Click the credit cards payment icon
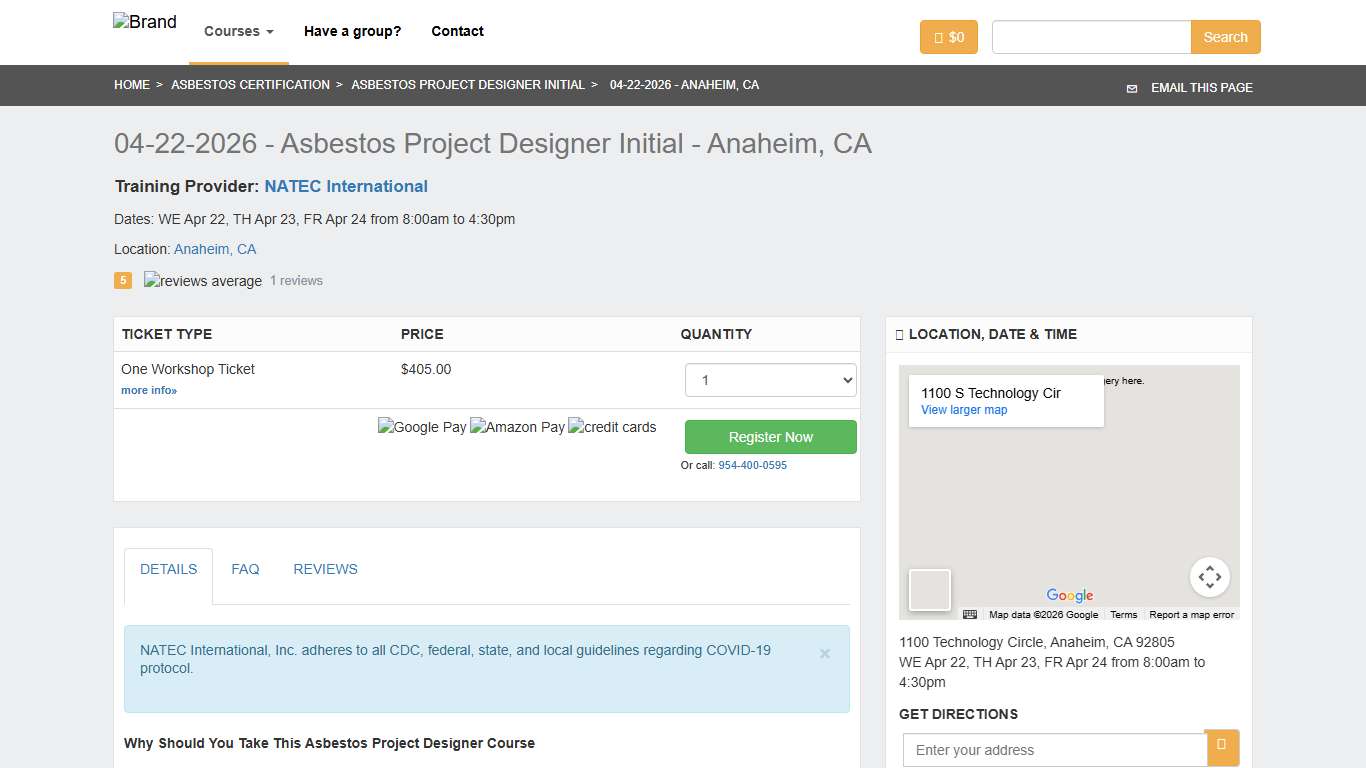Image resolution: width=1366 pixels, height=768 pixels. (x=611, y=427)
